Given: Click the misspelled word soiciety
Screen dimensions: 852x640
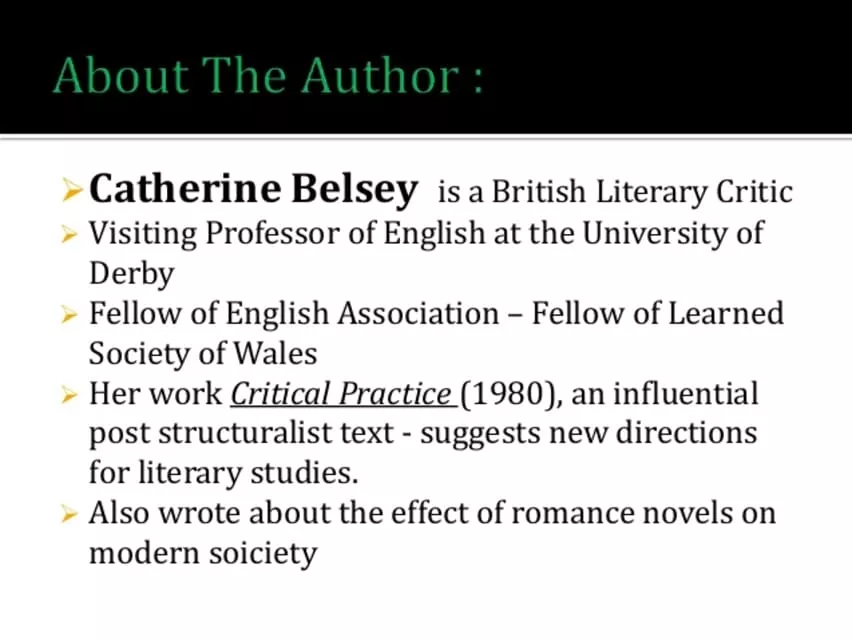Looking at the screenshot, I should point(259,553).
